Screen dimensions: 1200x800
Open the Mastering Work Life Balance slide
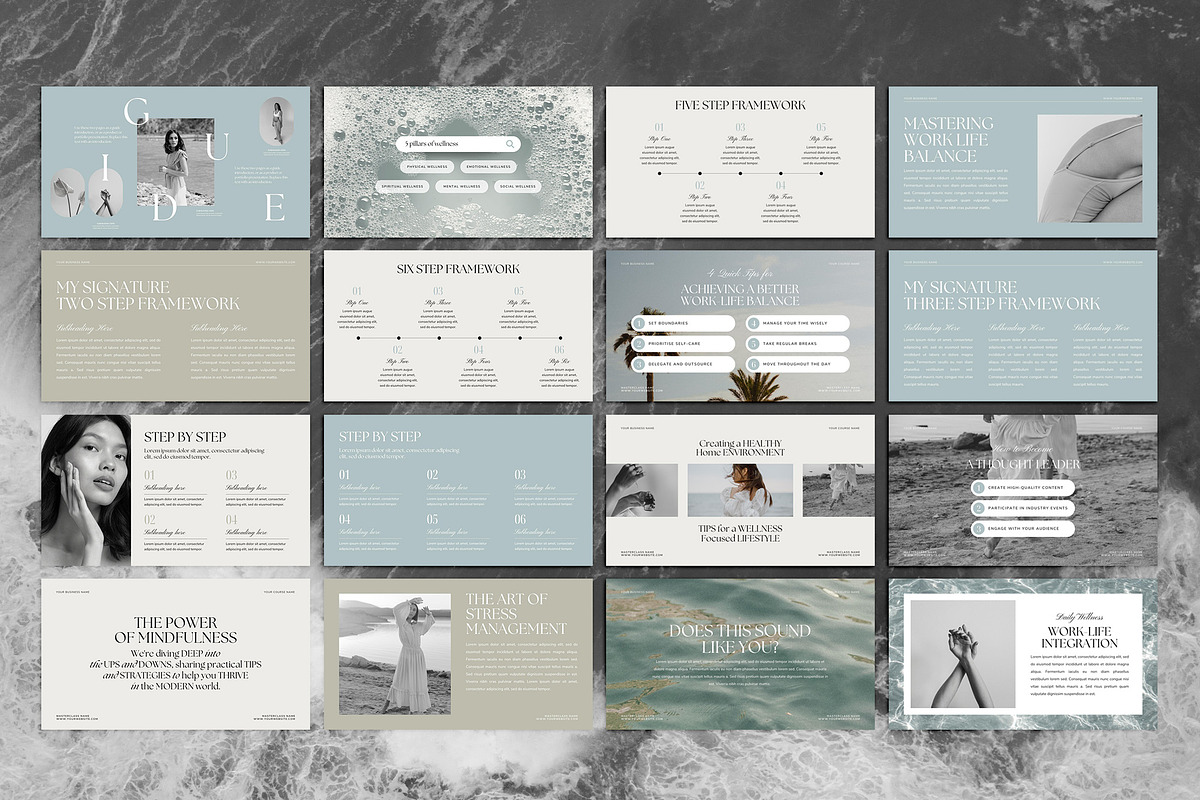(1023, 162)
